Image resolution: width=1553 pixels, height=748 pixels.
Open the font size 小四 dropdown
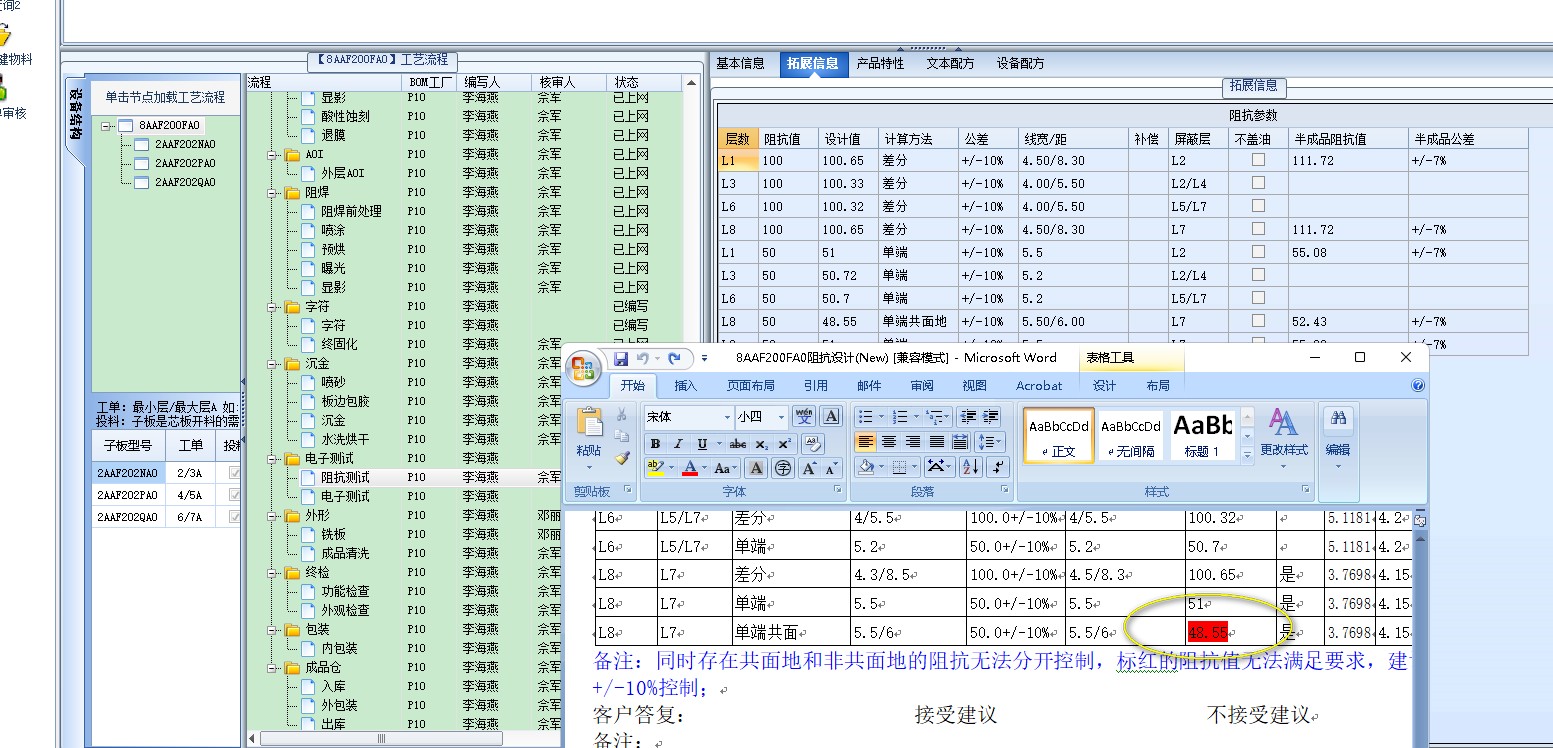tap(780, 417)
